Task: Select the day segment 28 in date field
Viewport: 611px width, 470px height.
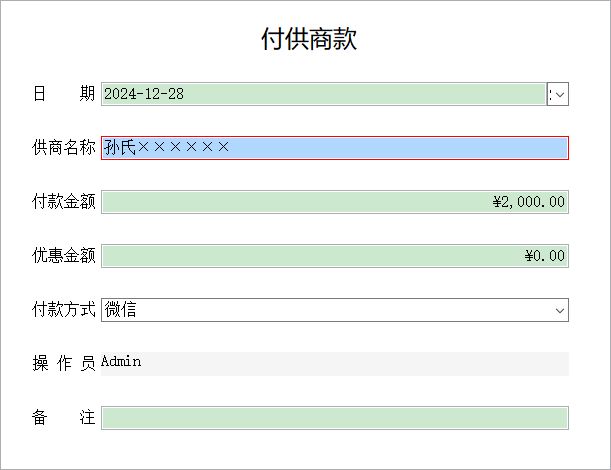Action: 176,94
